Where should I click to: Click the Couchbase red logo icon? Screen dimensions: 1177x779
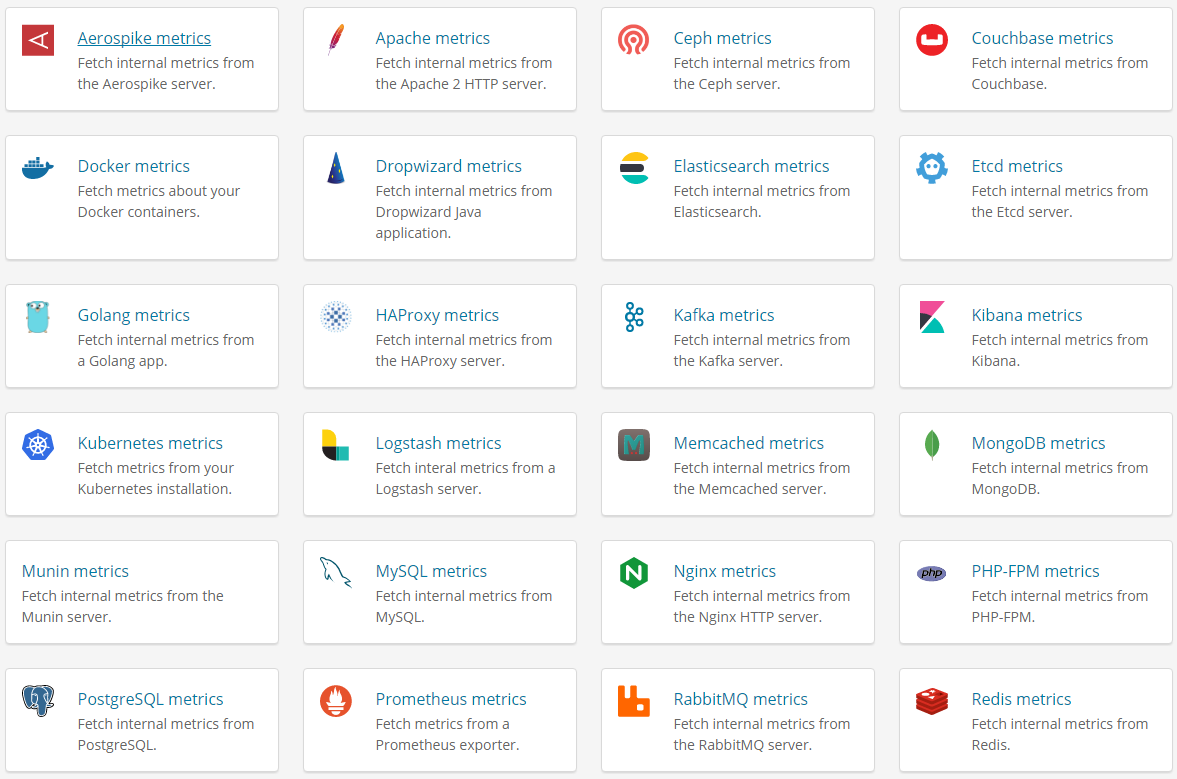click(932, 40)
